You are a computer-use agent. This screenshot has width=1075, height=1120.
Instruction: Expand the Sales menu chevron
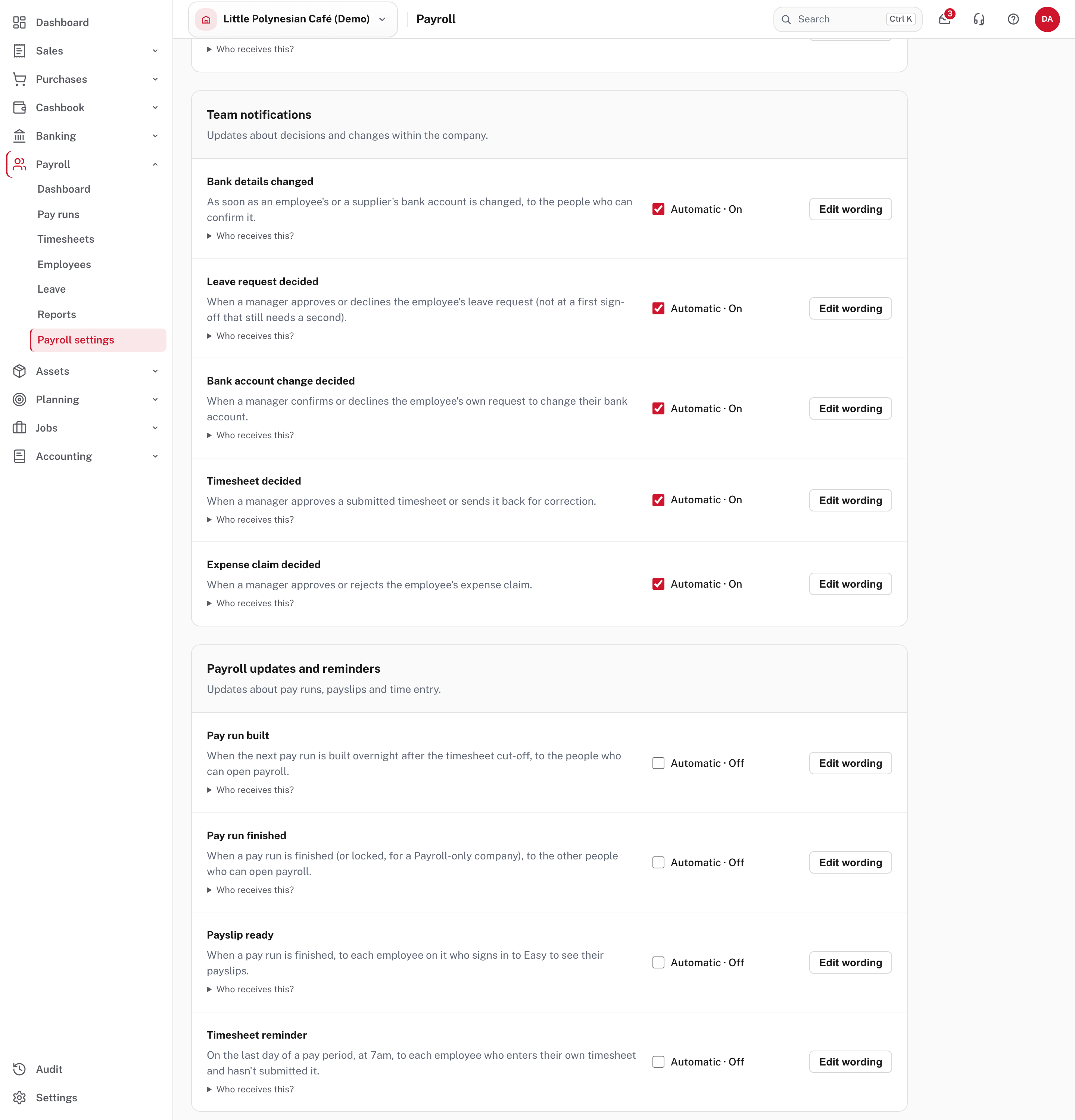coord(155,51)
